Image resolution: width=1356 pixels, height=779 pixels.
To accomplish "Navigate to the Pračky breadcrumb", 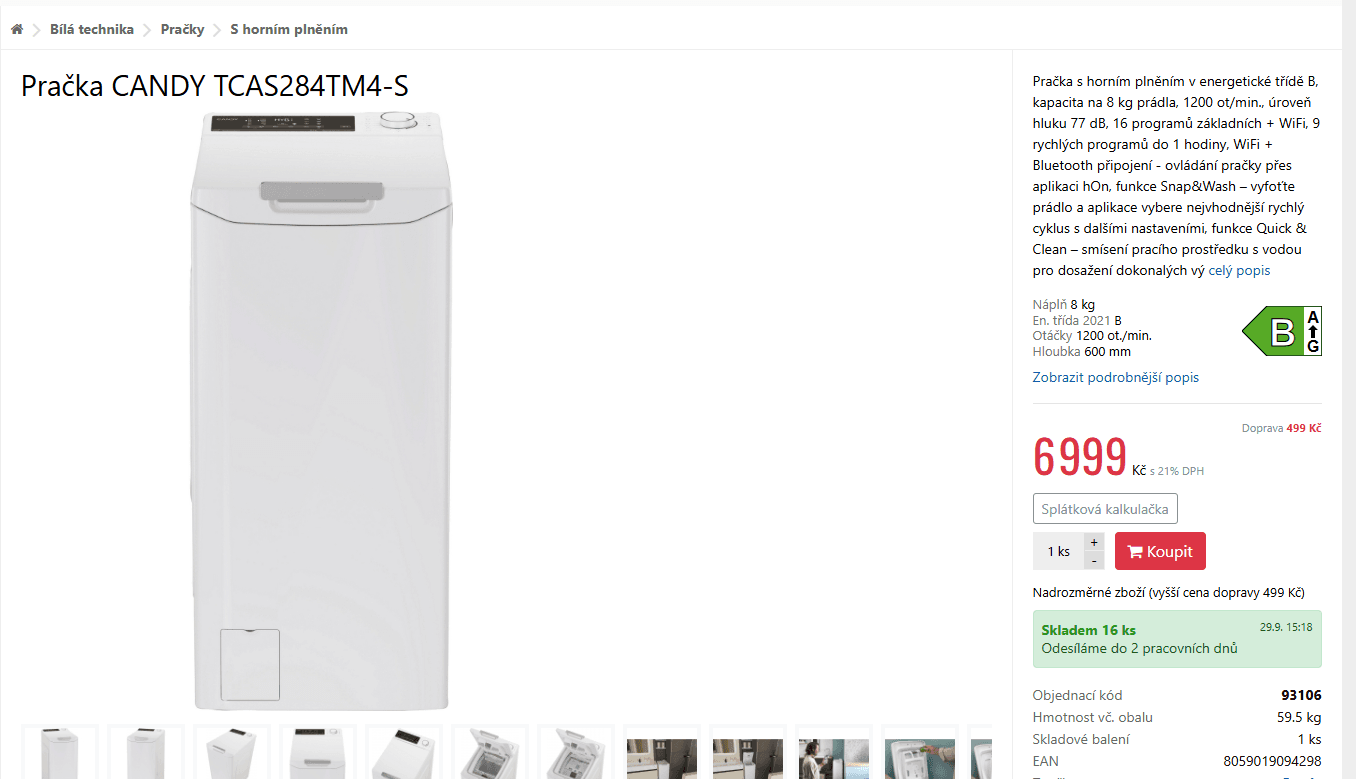I will 182,30.
